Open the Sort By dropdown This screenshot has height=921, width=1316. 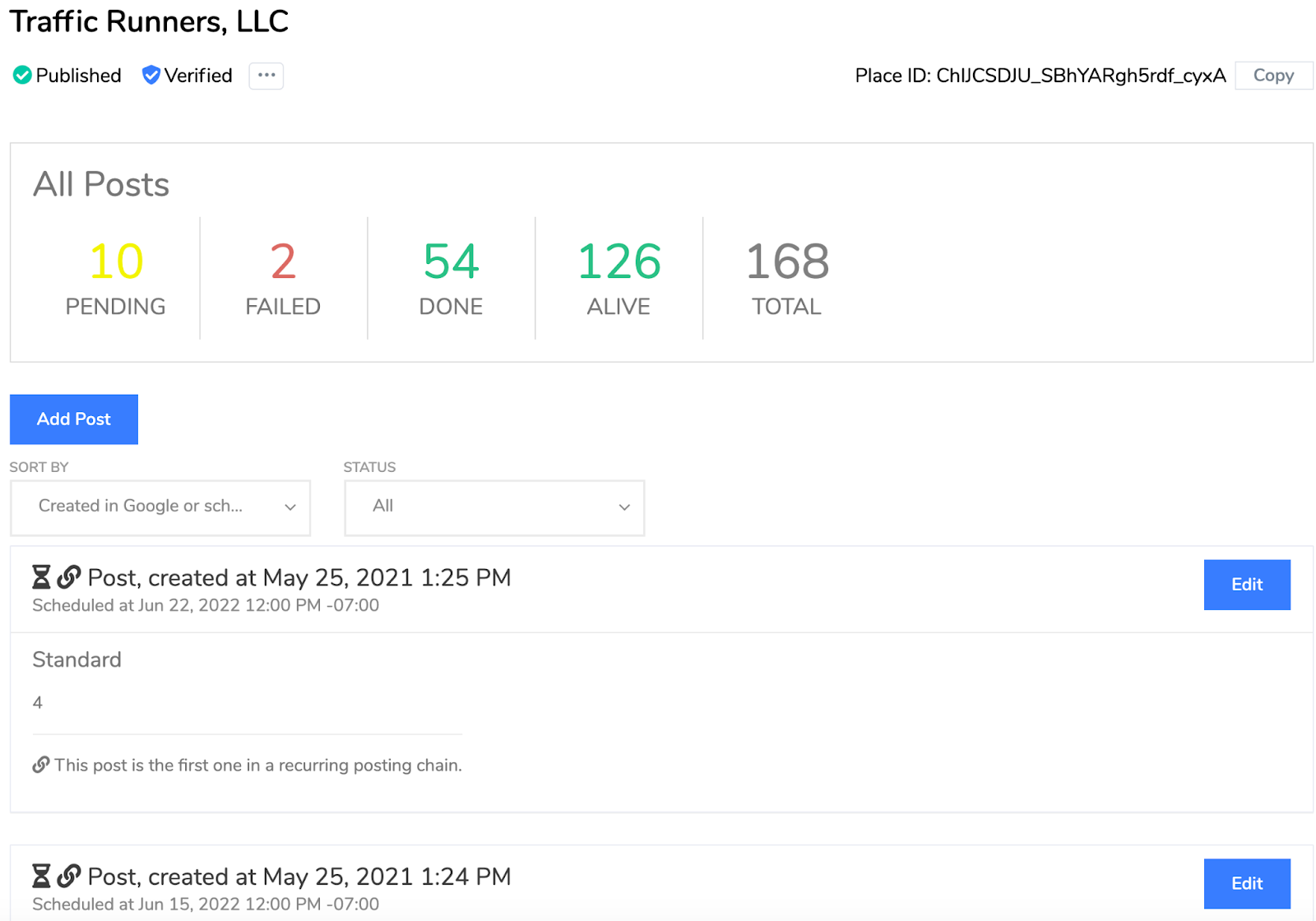[x=160, y=507]
